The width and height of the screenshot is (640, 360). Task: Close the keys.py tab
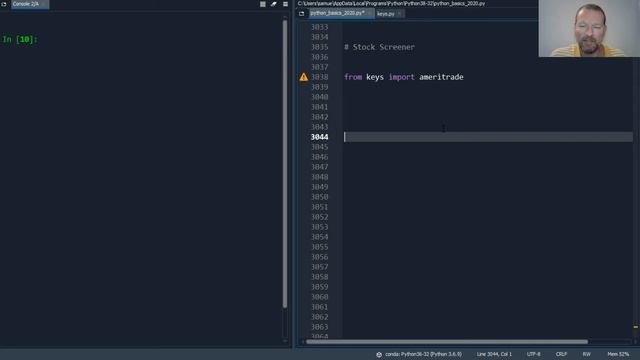[x=400, y=14]
